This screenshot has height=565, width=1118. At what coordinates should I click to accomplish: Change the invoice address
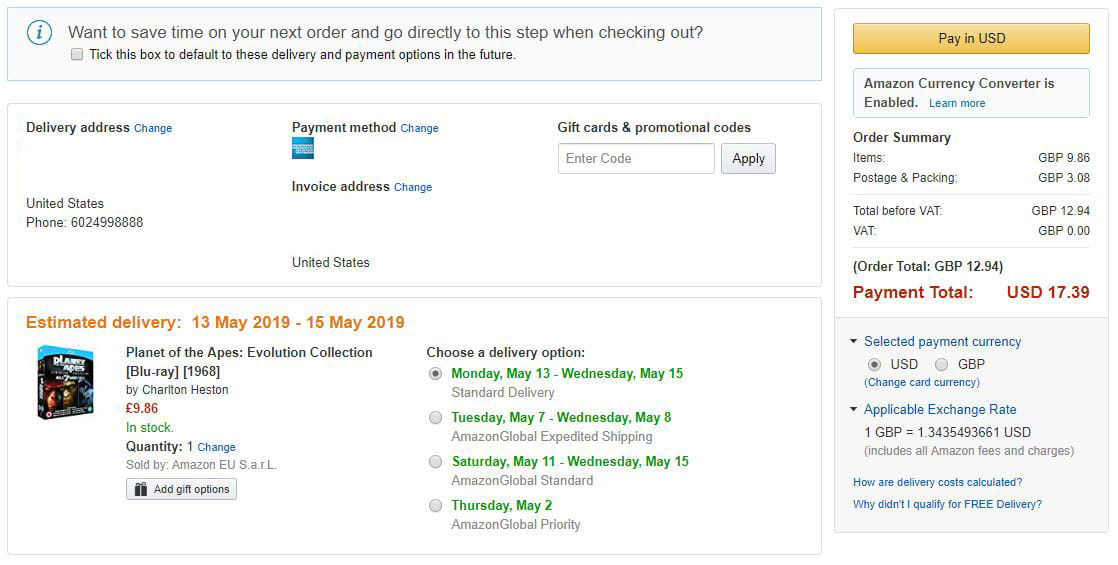point(413,188)
